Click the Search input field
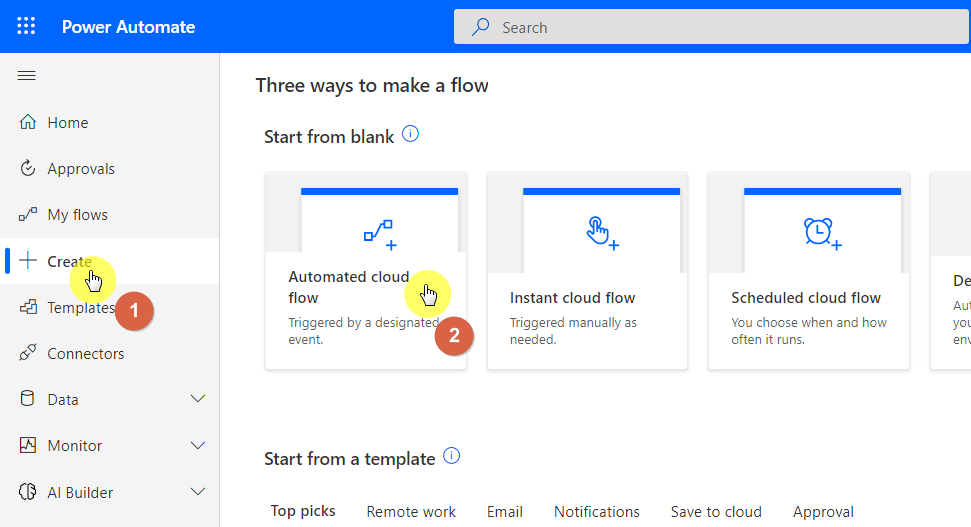Image resolution: width=971 pixels, height=527 pixels. tap(712, 27)
